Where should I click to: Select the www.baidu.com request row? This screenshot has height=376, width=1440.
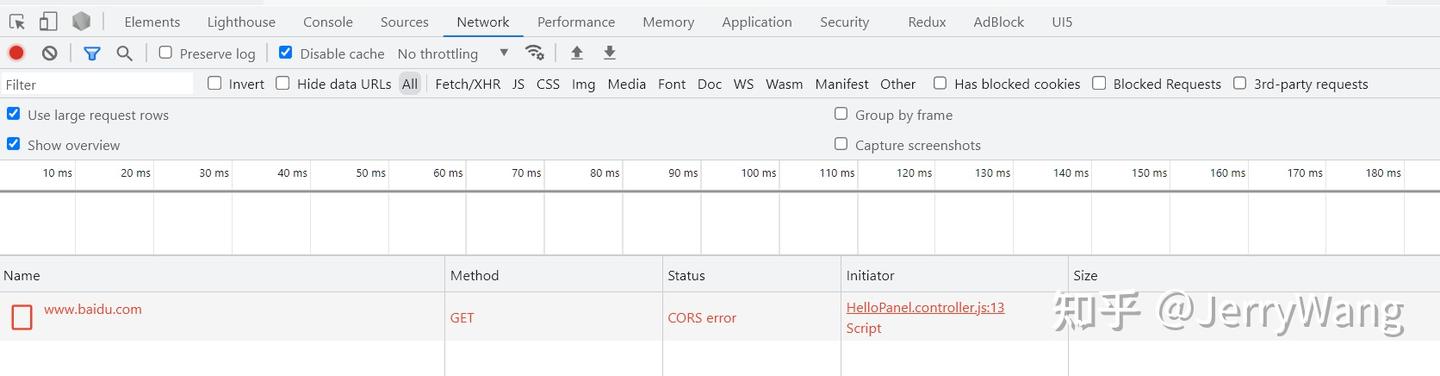click(720, 317)
